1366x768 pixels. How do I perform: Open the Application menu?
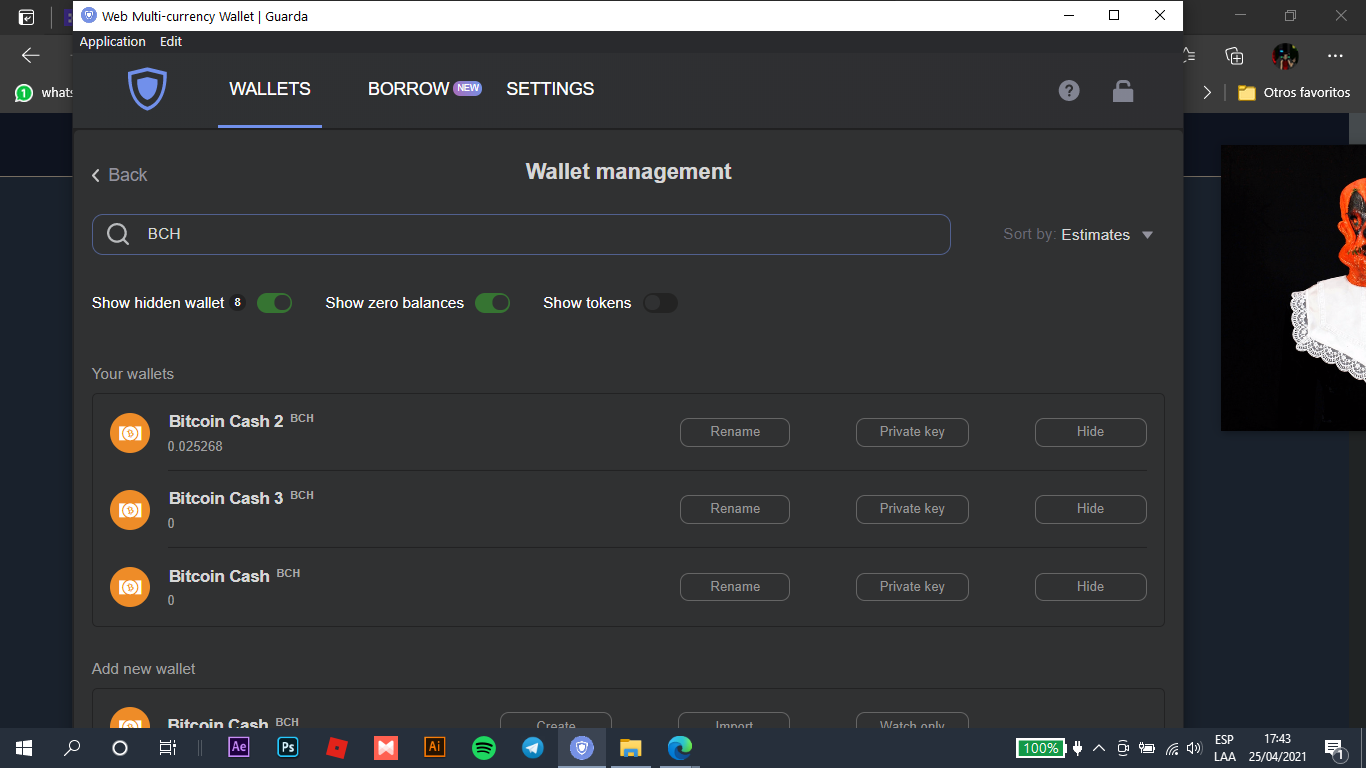(x=112, y=42)
